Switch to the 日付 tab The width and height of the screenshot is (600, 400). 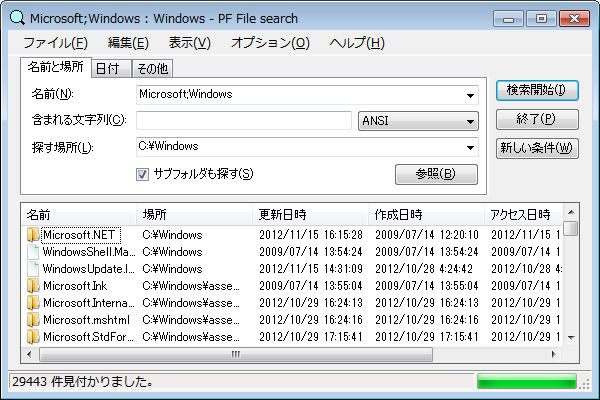111,69
